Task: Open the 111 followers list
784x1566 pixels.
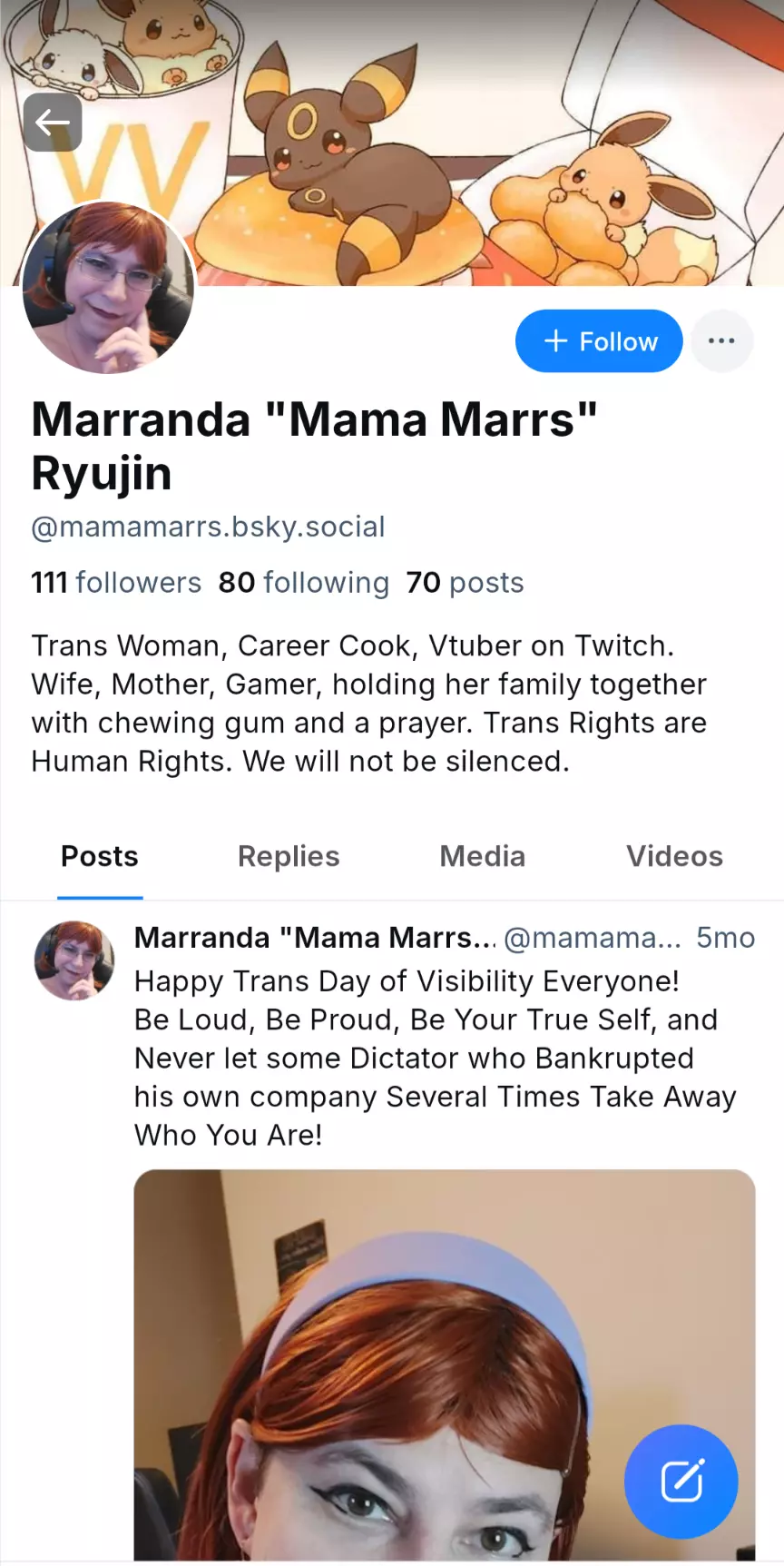Action: (116, 582)
